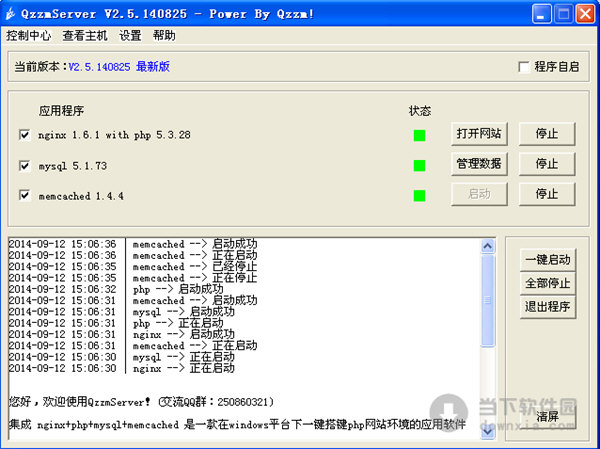Open the 设置 menu

pos(130,36)
